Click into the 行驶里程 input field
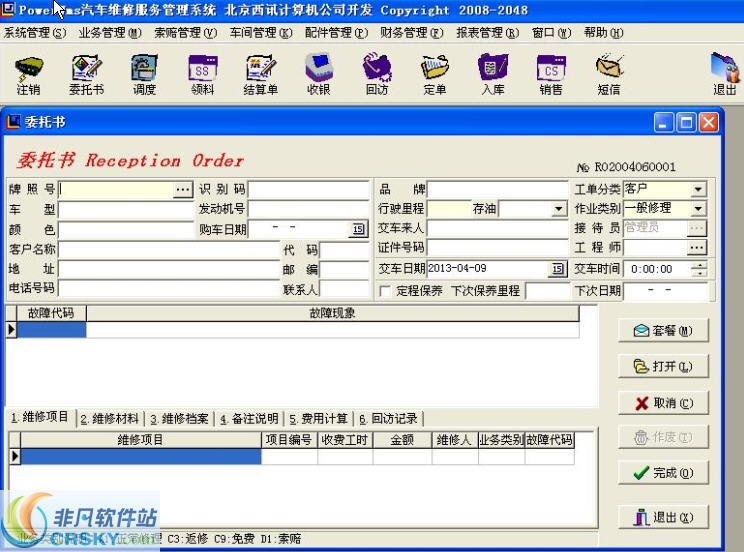 click(448, 209)
